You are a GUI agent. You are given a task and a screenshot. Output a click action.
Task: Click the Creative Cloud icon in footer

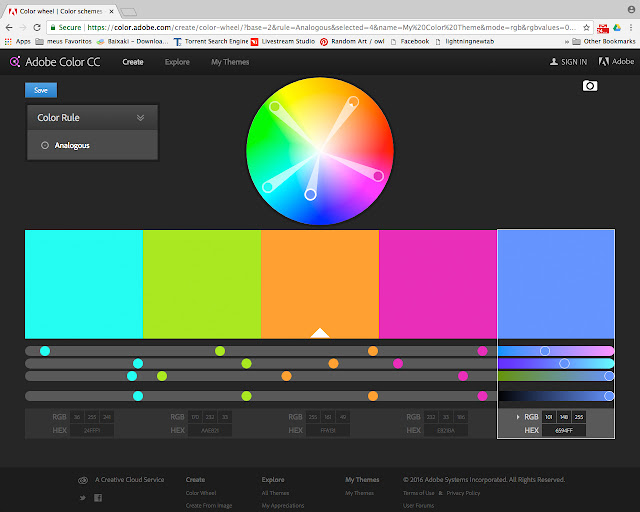coord(83,480)
